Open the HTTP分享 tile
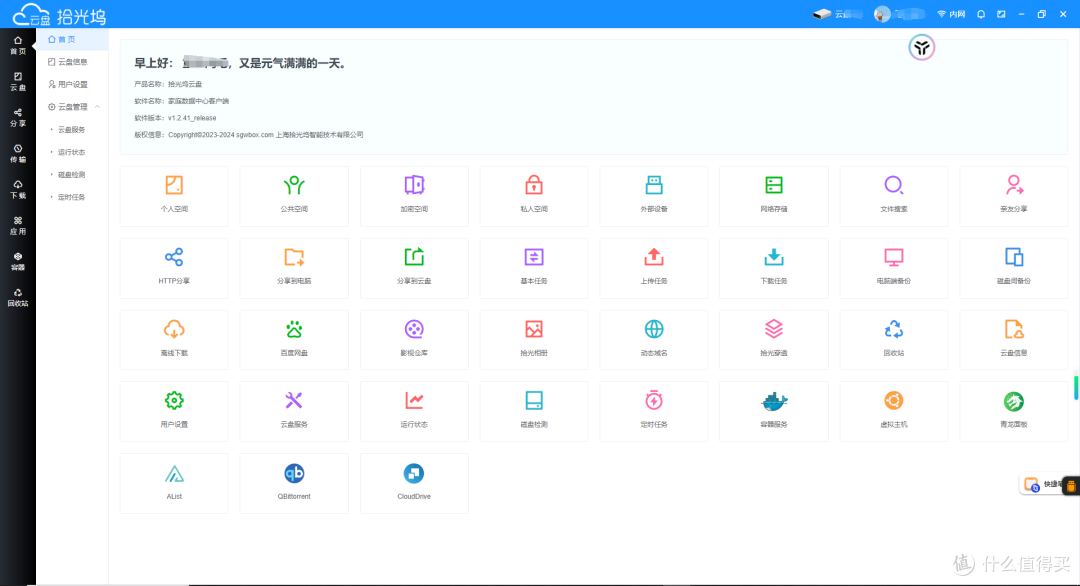 point(174,268)
